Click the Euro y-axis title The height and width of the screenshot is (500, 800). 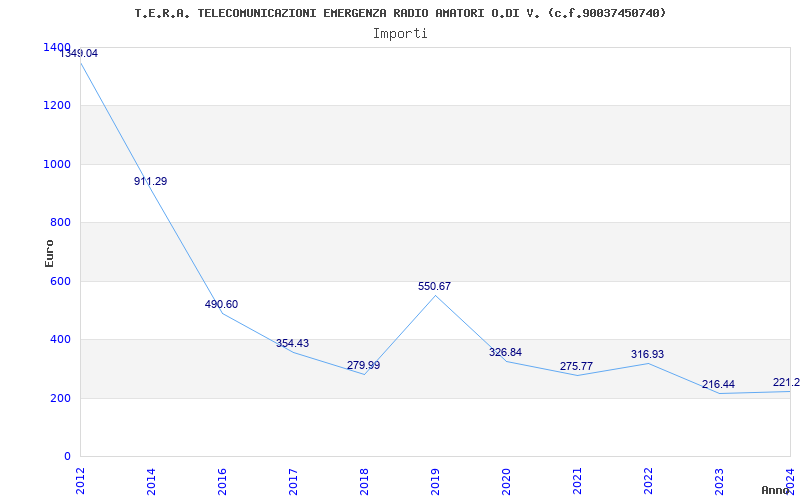pyautogui.click(x=49, y=253)
